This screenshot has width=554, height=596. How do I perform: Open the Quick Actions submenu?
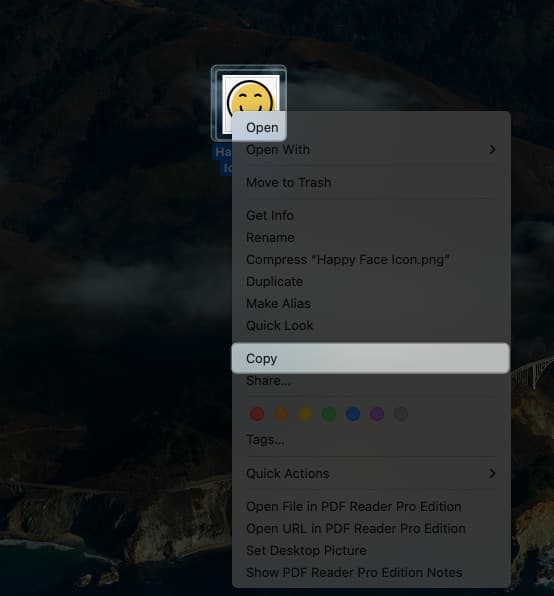[x=370, y=474]
